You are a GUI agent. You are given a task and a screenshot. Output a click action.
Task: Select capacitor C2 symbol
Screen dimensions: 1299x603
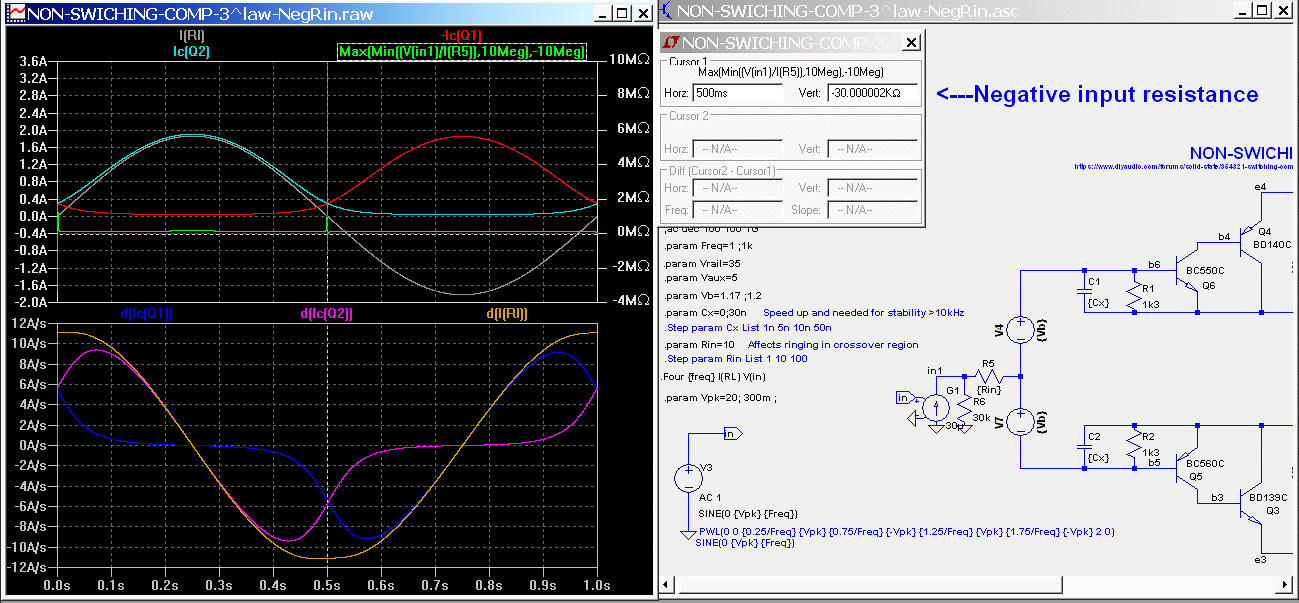coord(1085,447)
